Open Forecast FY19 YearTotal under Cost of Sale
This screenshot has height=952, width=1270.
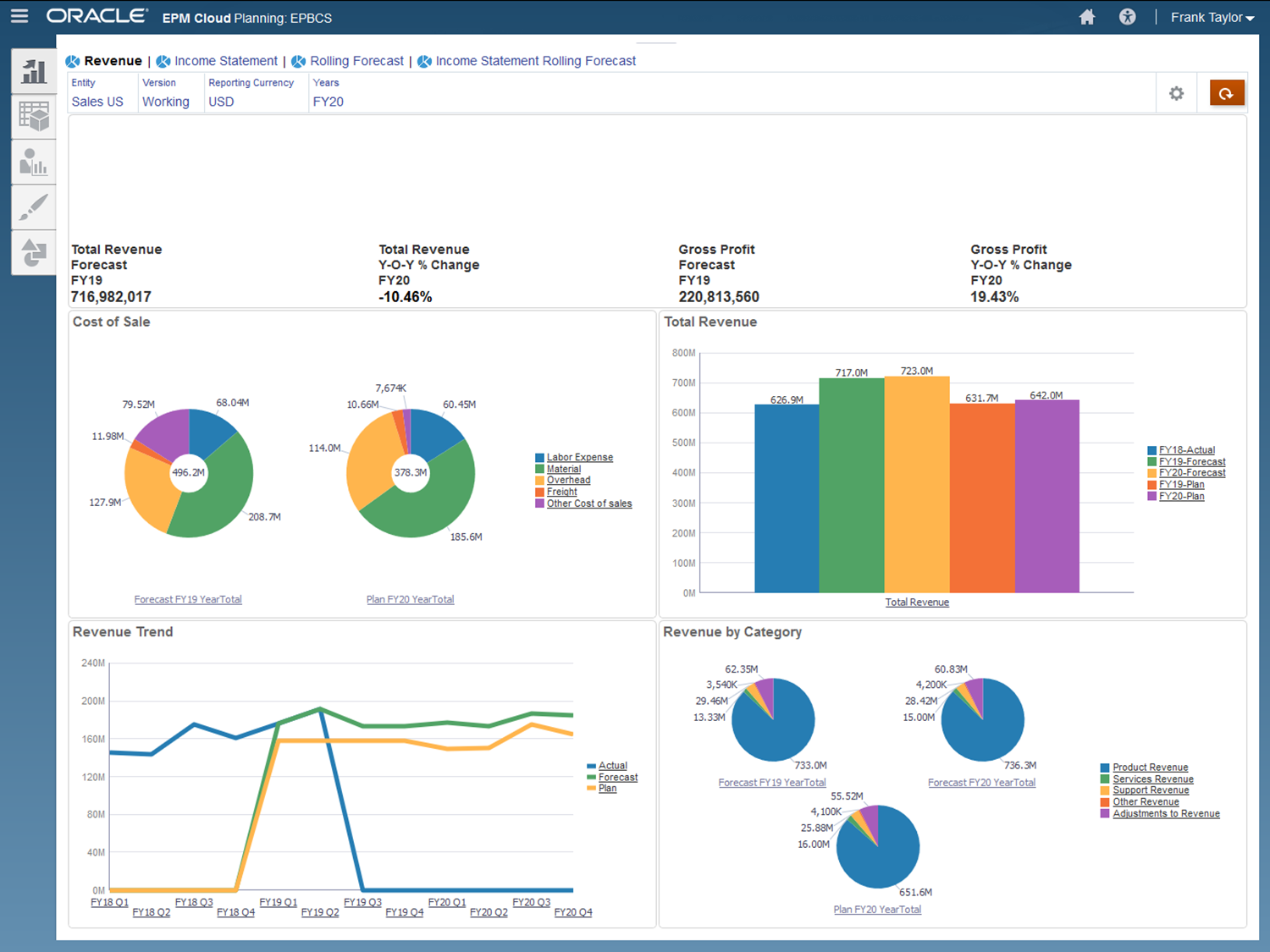pos(188,599)
